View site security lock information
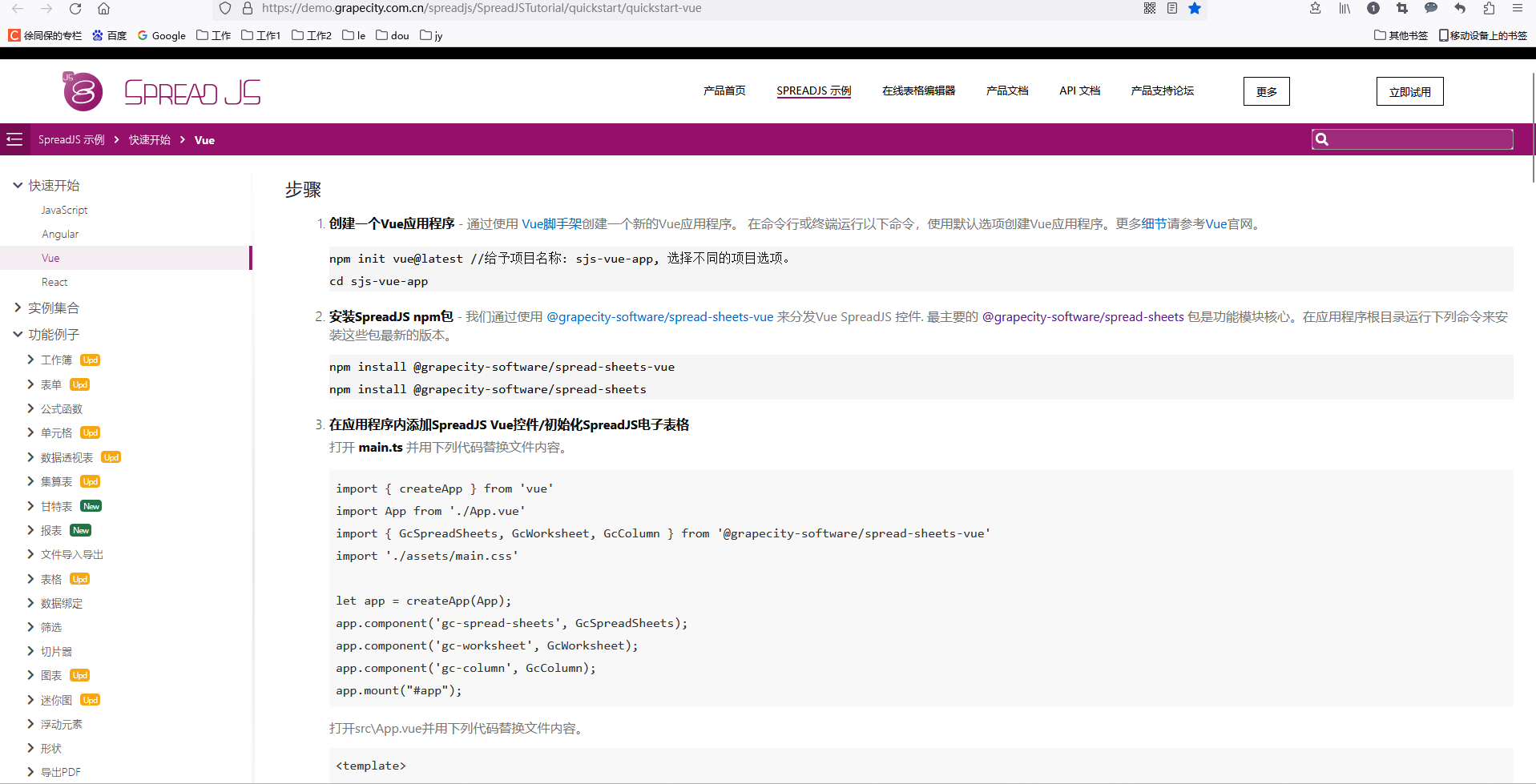 tap(247, 8)
